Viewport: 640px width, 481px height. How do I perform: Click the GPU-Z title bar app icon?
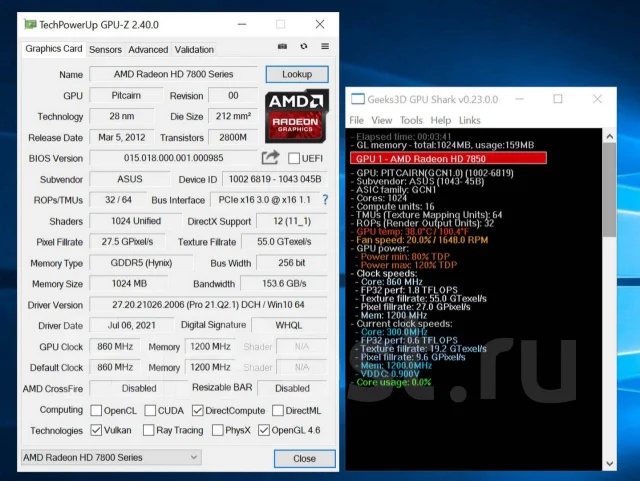point(30,24)
